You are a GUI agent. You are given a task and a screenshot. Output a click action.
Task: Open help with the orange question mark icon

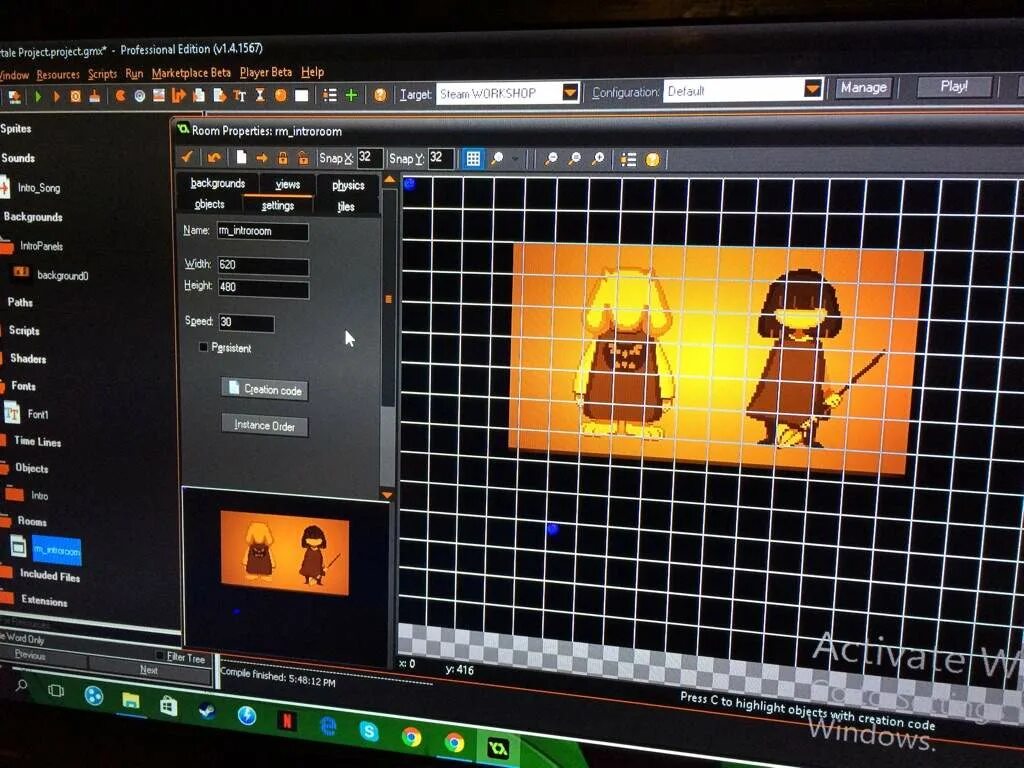pyautogui.click(x=380, y=95)
